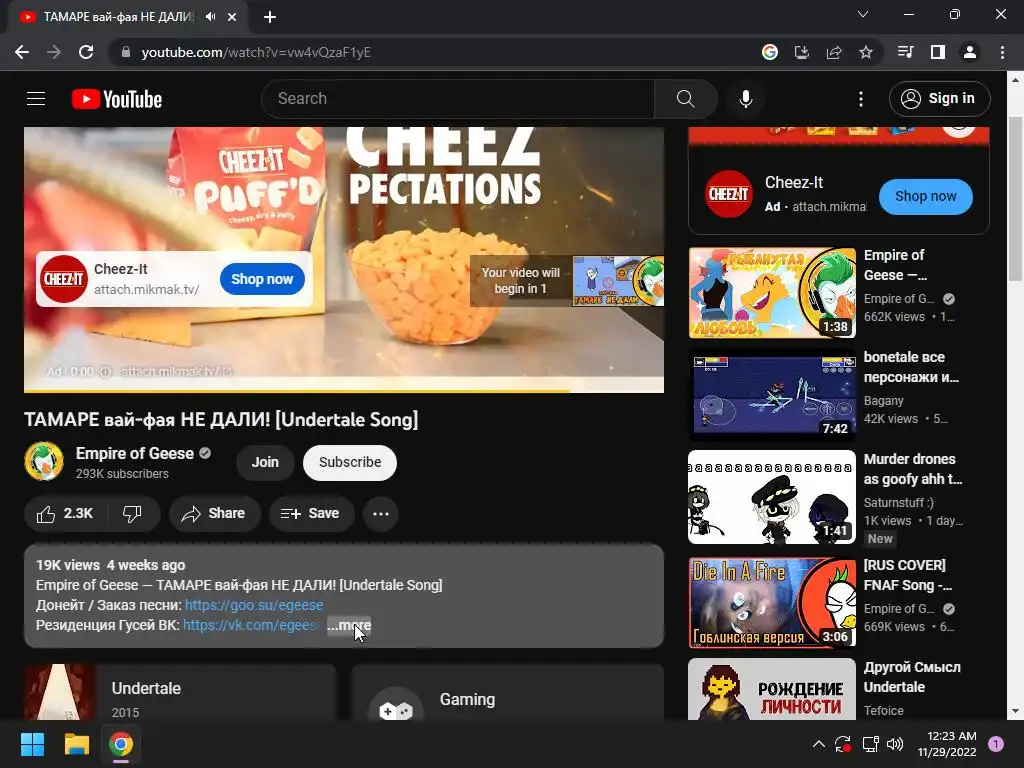The image size is (1024, 768).
Task: Open the YouTube hamburger guide menu
Action: coord(36,99)
